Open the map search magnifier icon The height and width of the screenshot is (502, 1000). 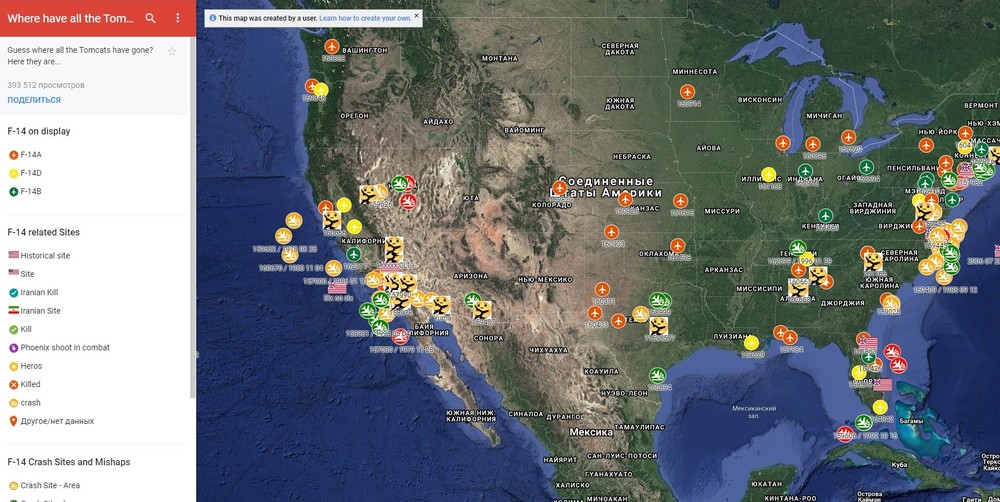click(151, 18)
